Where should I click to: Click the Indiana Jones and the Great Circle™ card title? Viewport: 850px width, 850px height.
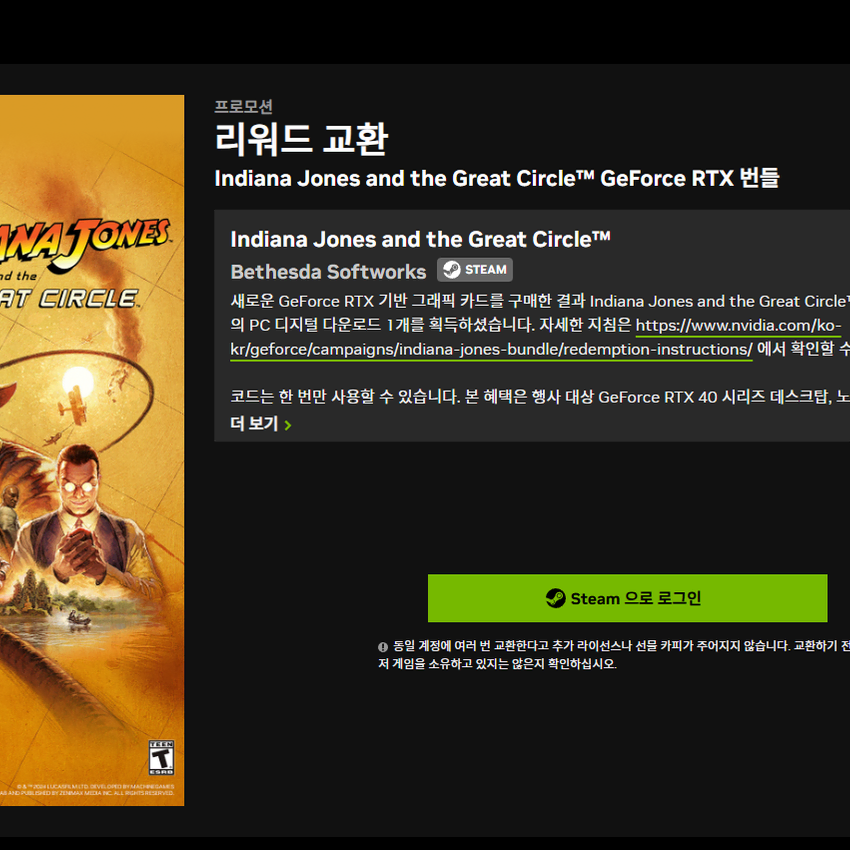point(420,239)
